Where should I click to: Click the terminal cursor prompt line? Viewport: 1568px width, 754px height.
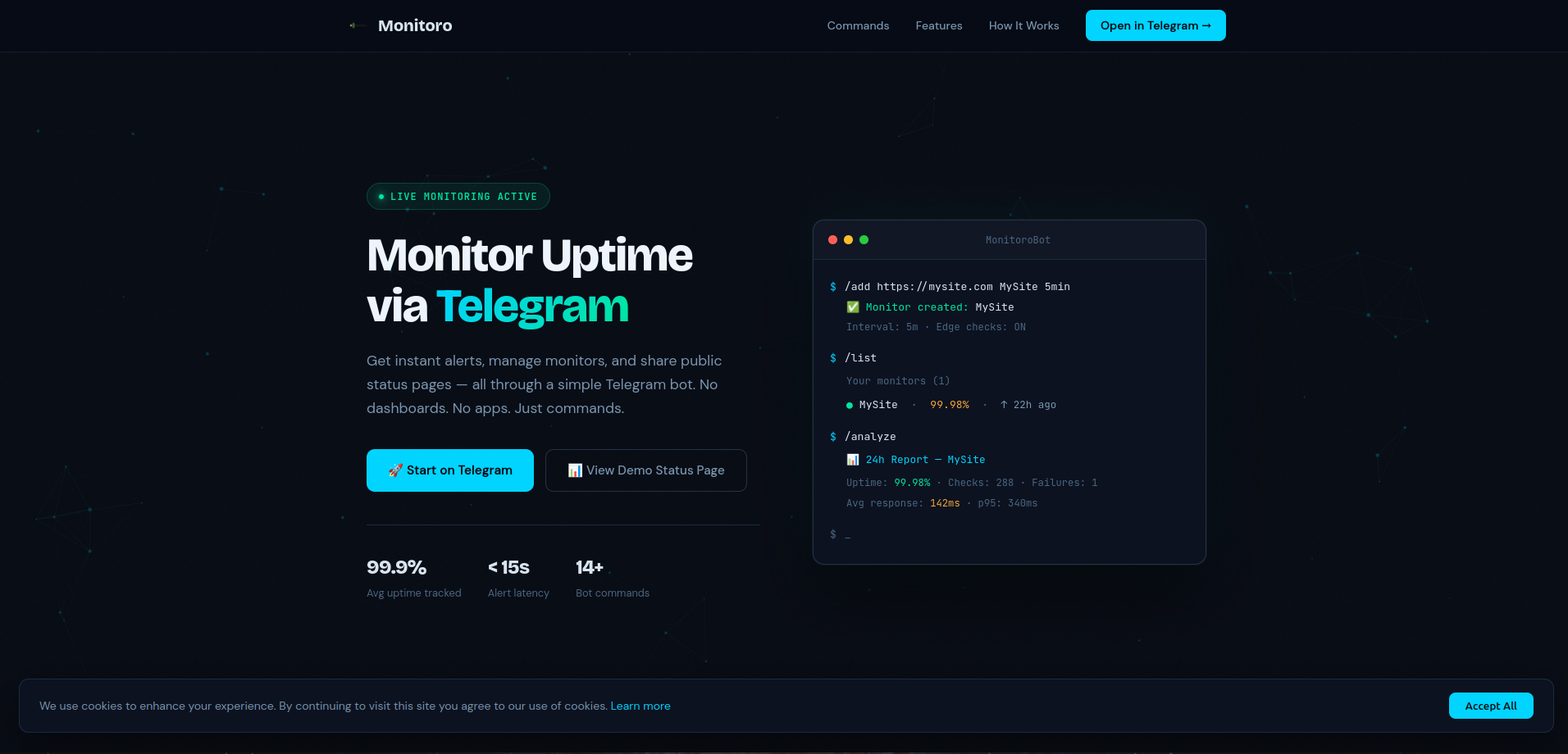(840, 534)
